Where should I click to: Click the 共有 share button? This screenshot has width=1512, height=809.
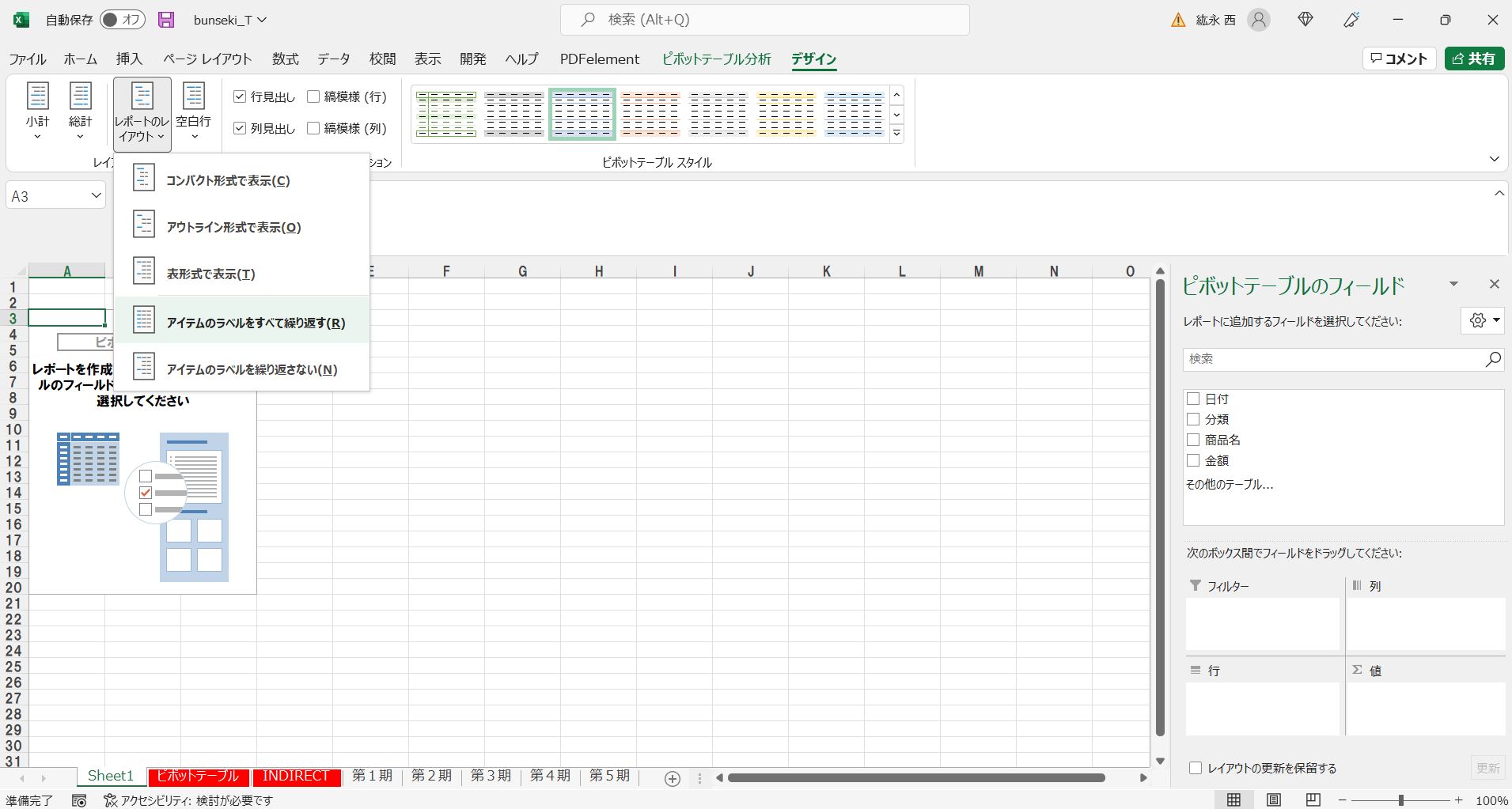(1473, 59)
